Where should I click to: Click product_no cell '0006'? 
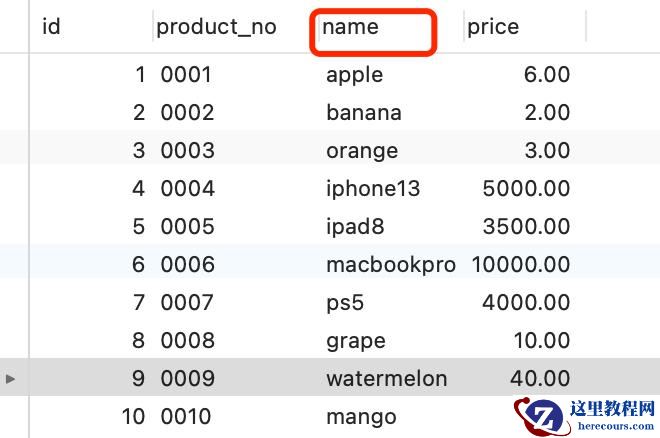187,265
